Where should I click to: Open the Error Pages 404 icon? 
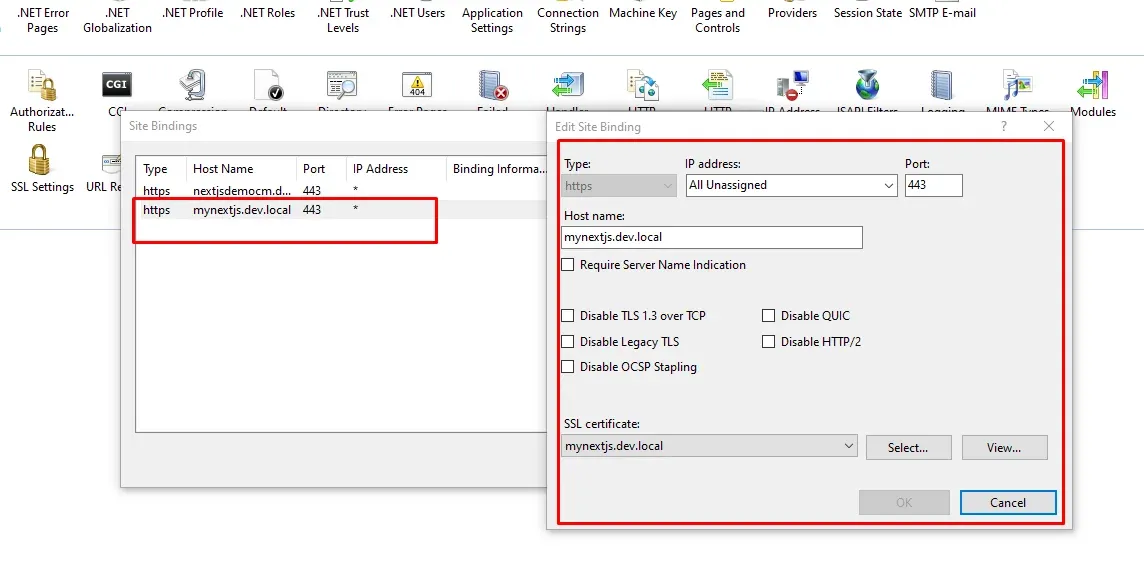click(x=417, y=85)
